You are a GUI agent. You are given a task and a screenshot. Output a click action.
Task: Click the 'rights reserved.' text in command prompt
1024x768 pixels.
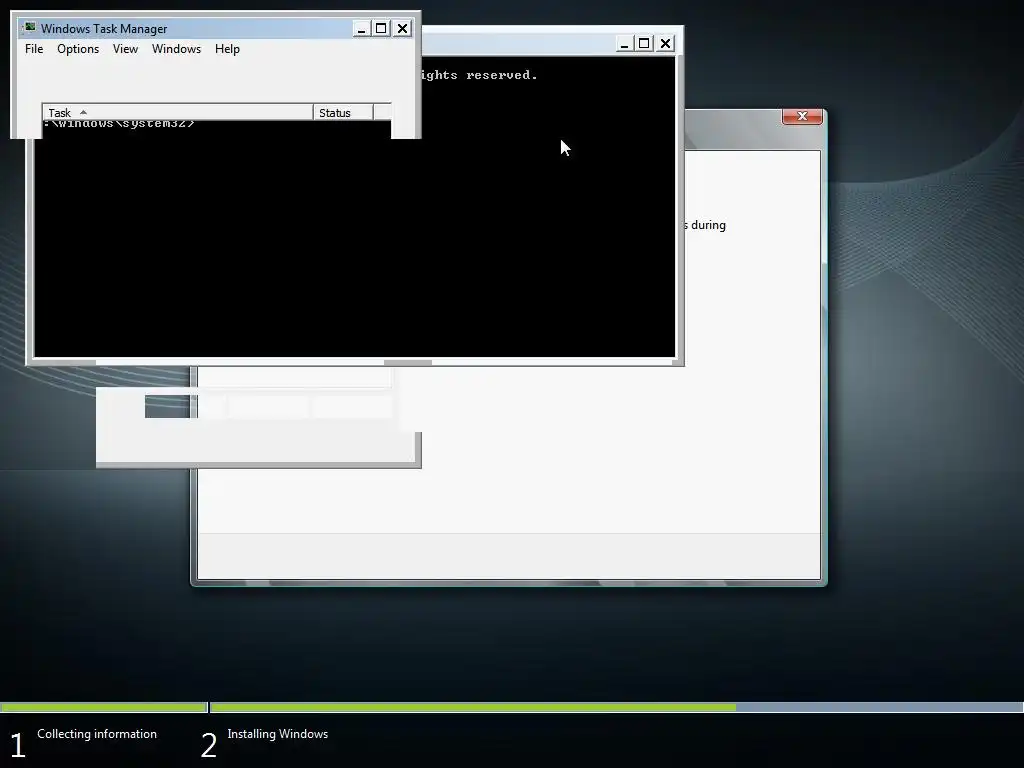click(479, 75)
